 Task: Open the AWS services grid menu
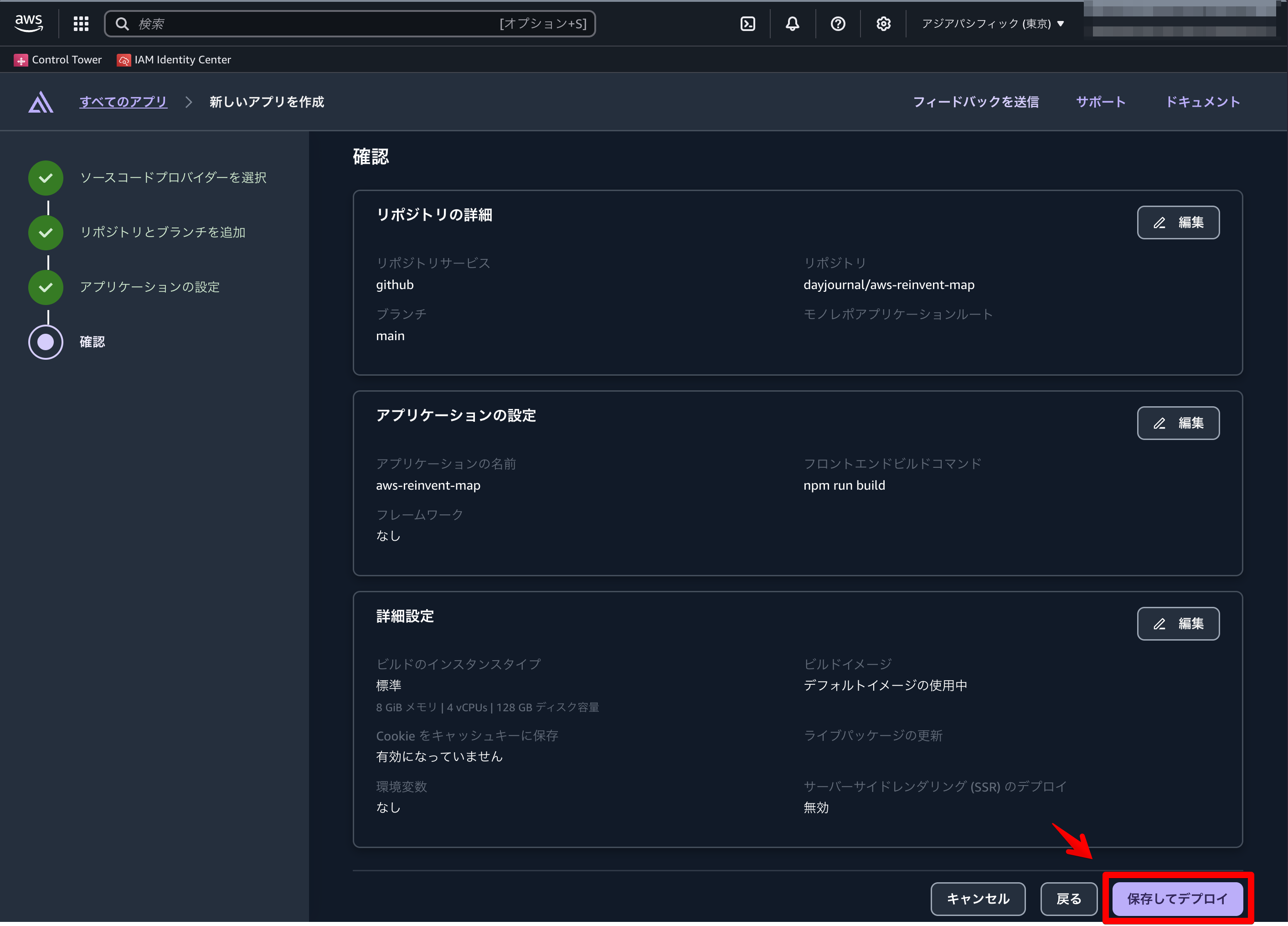tap(81, 23)
